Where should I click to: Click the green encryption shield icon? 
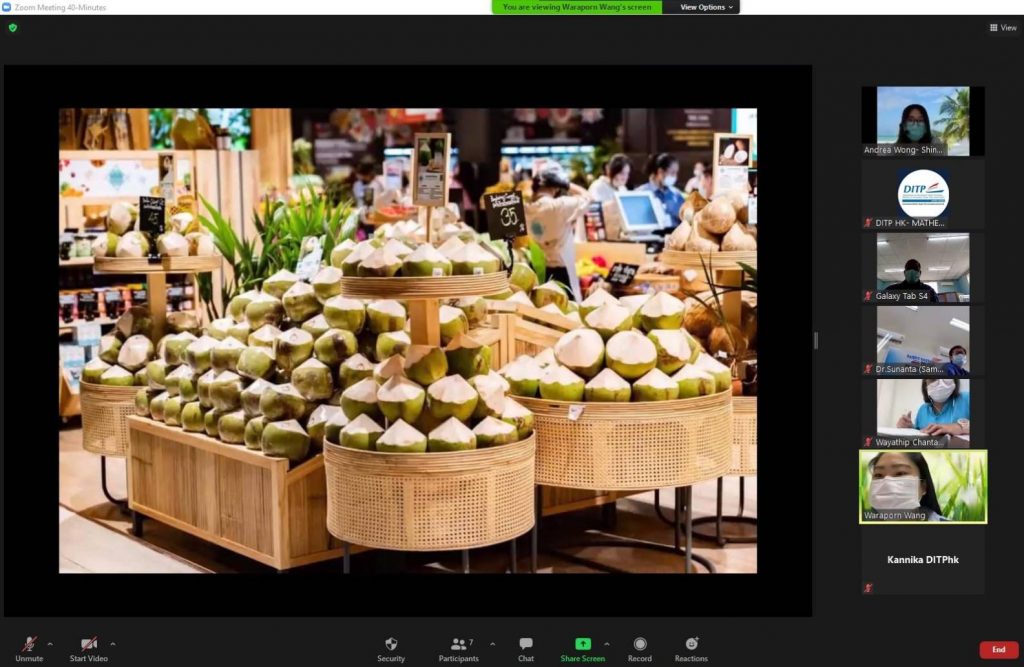[x=13, y=28]
